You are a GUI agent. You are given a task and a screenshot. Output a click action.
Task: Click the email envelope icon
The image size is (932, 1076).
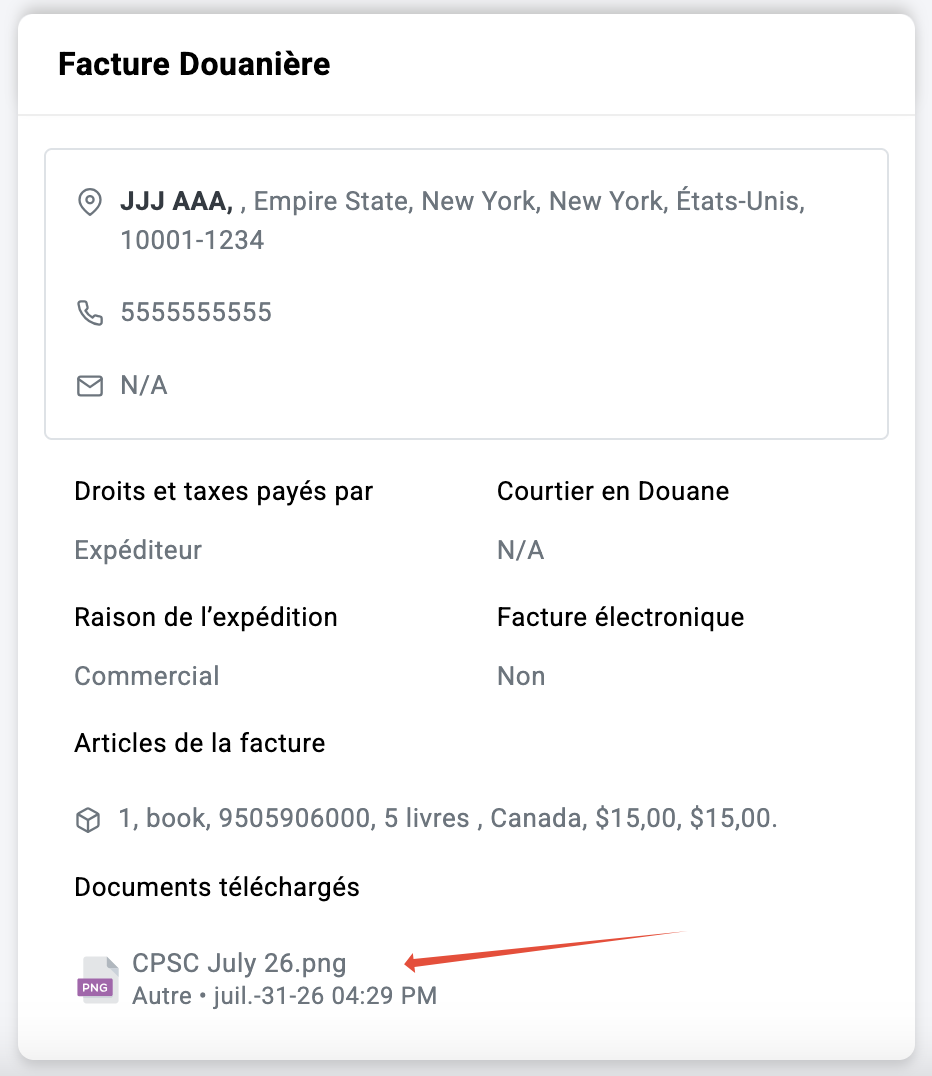pos(90,386)
